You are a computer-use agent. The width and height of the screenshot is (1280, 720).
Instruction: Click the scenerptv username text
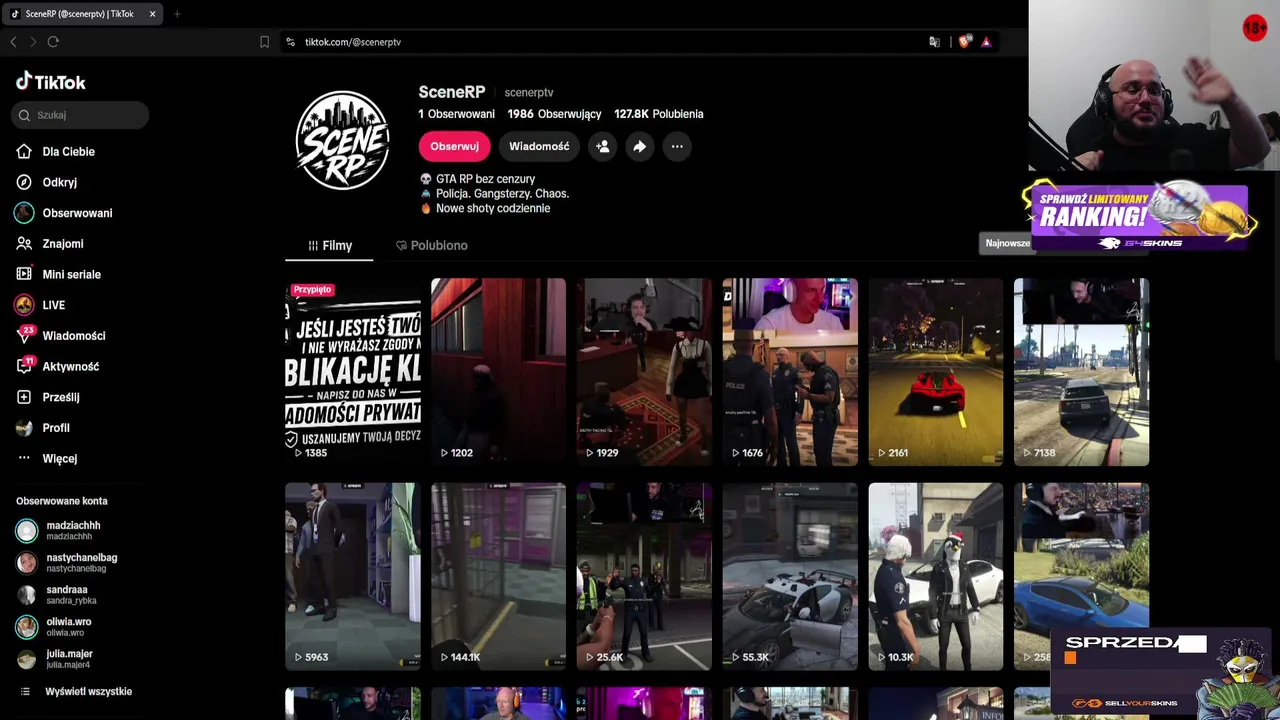pyautogui.click(x=528, y=93)
